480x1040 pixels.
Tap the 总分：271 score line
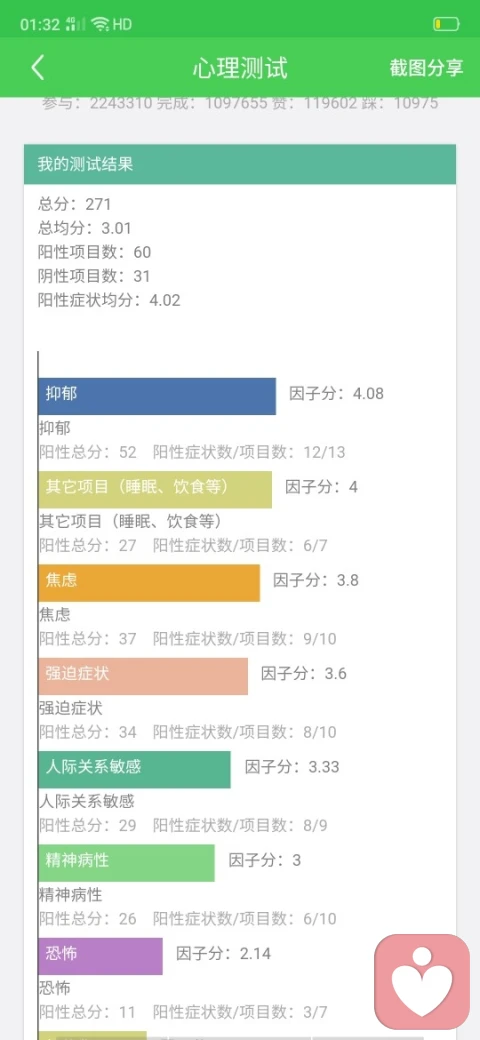coord(74,204)
